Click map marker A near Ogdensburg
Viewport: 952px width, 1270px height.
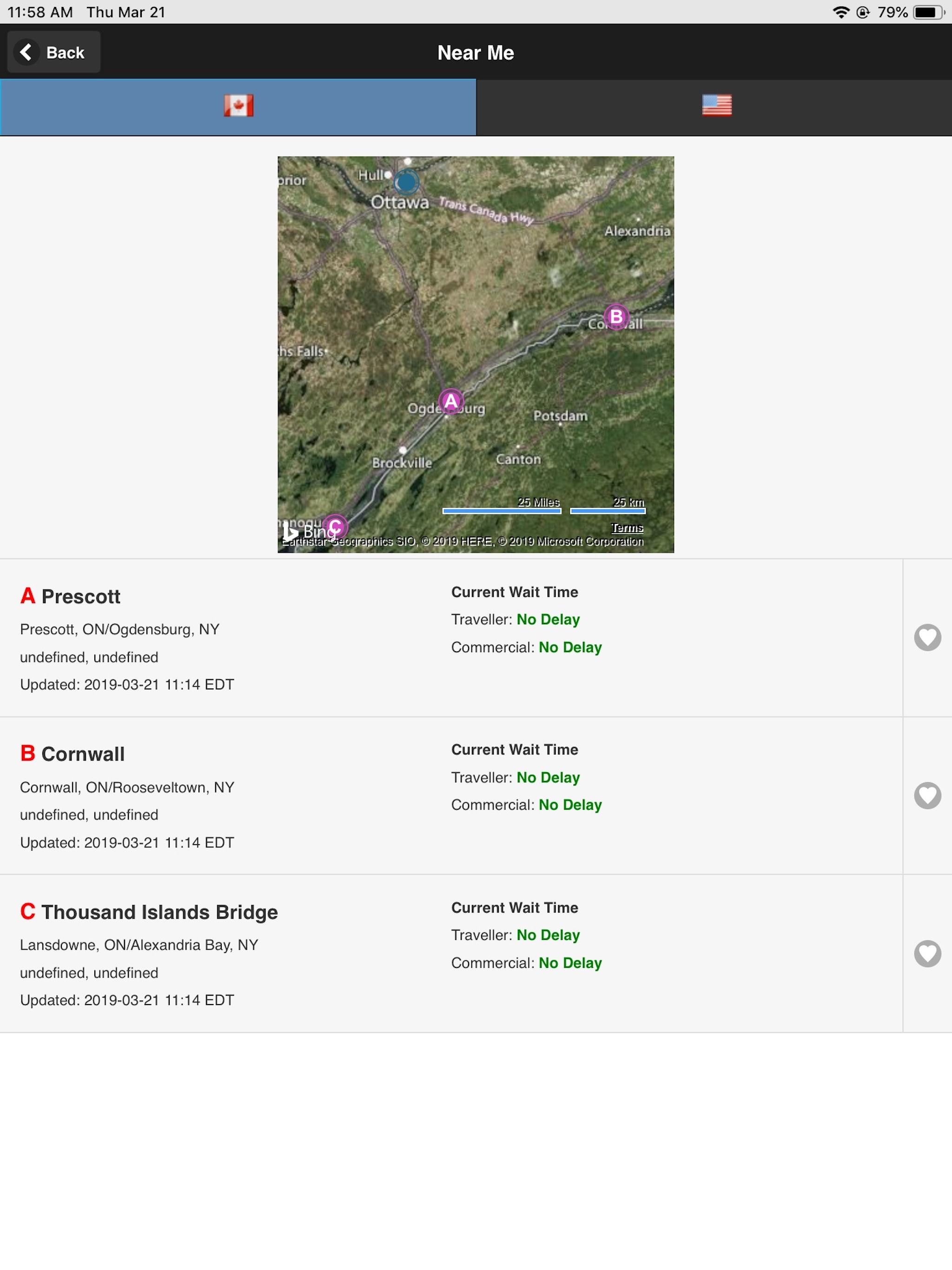pyautogui.click(x=451, y=401)
